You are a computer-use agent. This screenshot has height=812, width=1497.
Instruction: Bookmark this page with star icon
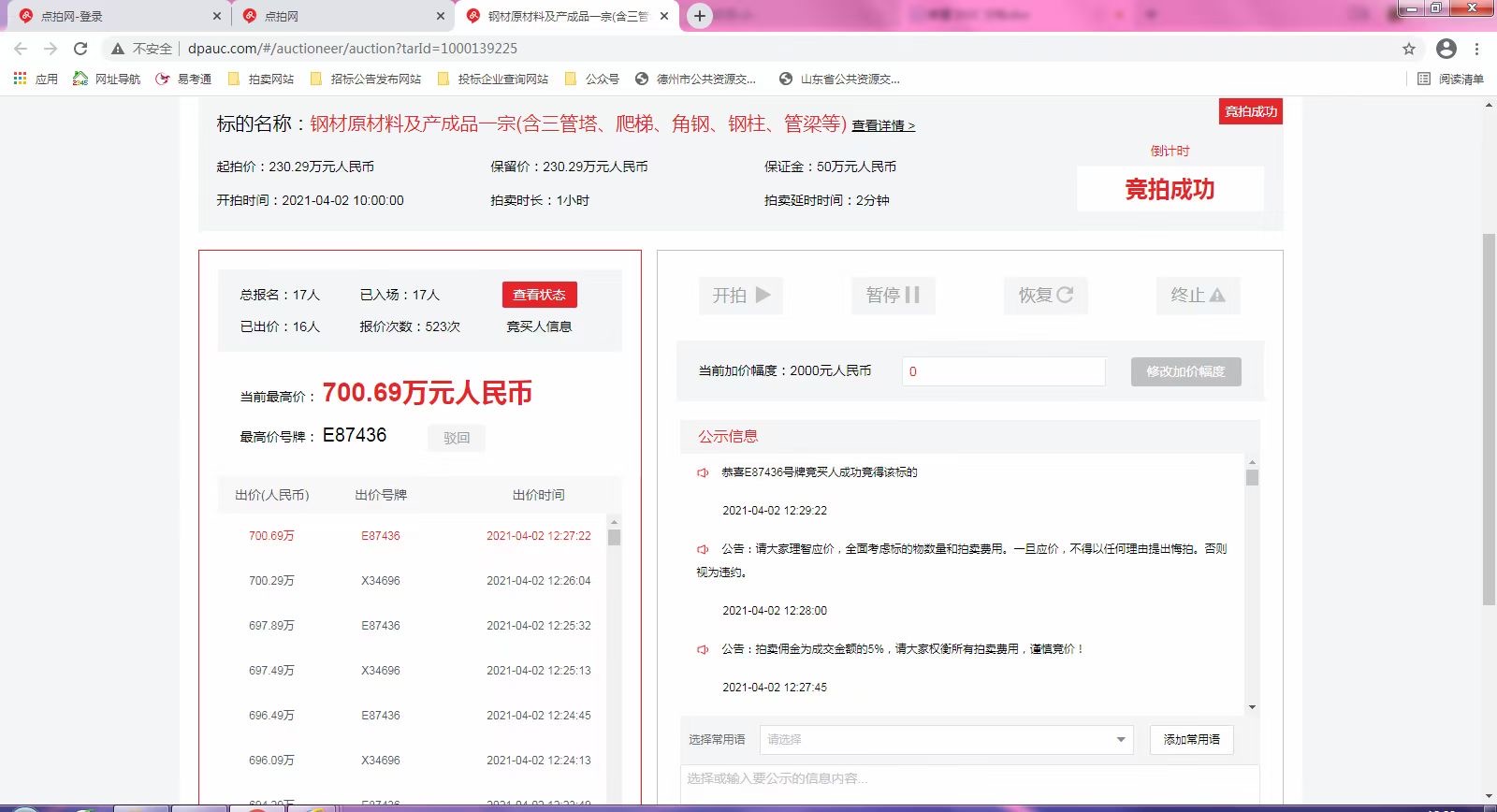click(1409, 49)
